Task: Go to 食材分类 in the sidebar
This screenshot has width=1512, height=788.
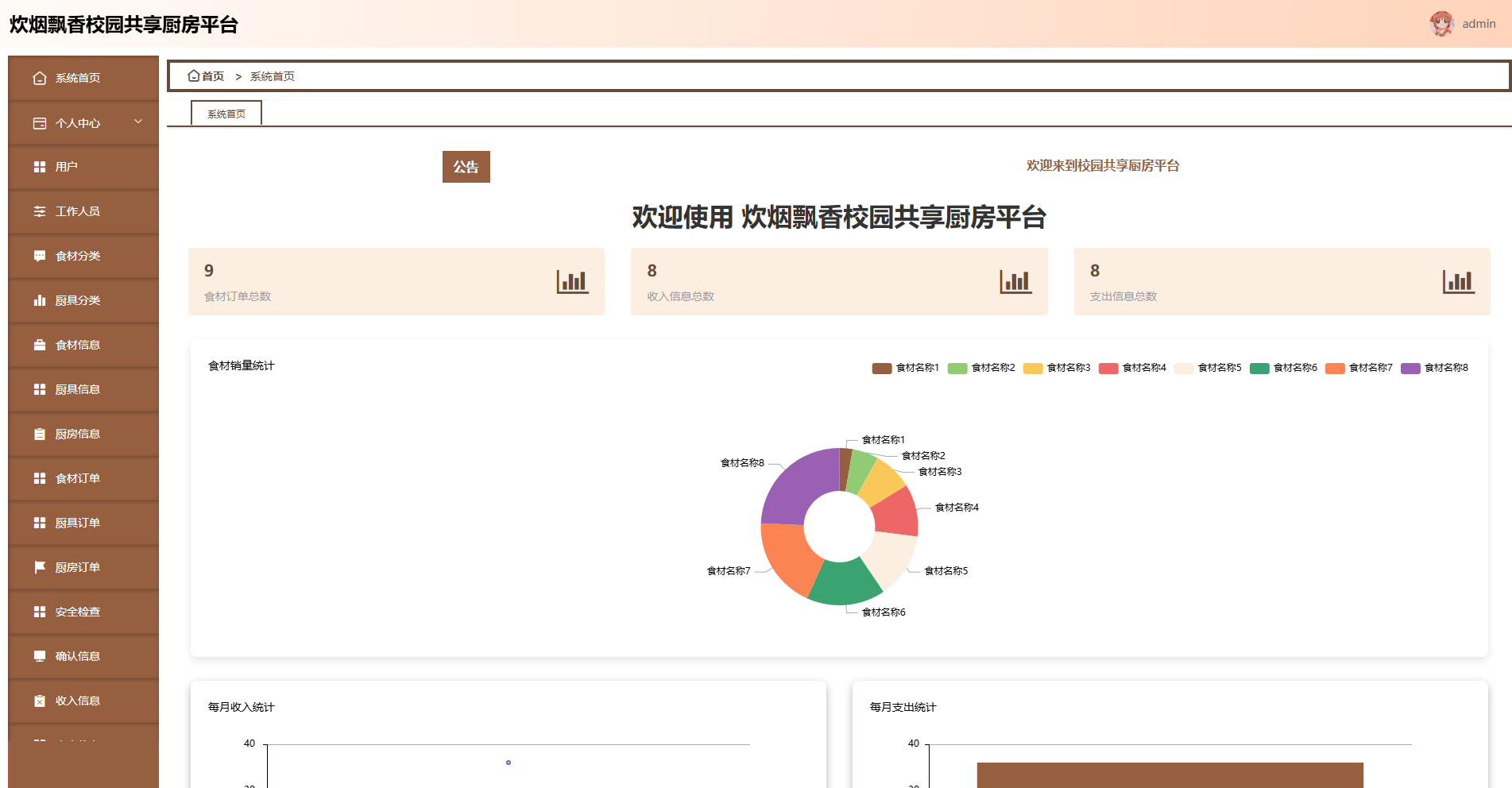Action: tap(83, 256)
